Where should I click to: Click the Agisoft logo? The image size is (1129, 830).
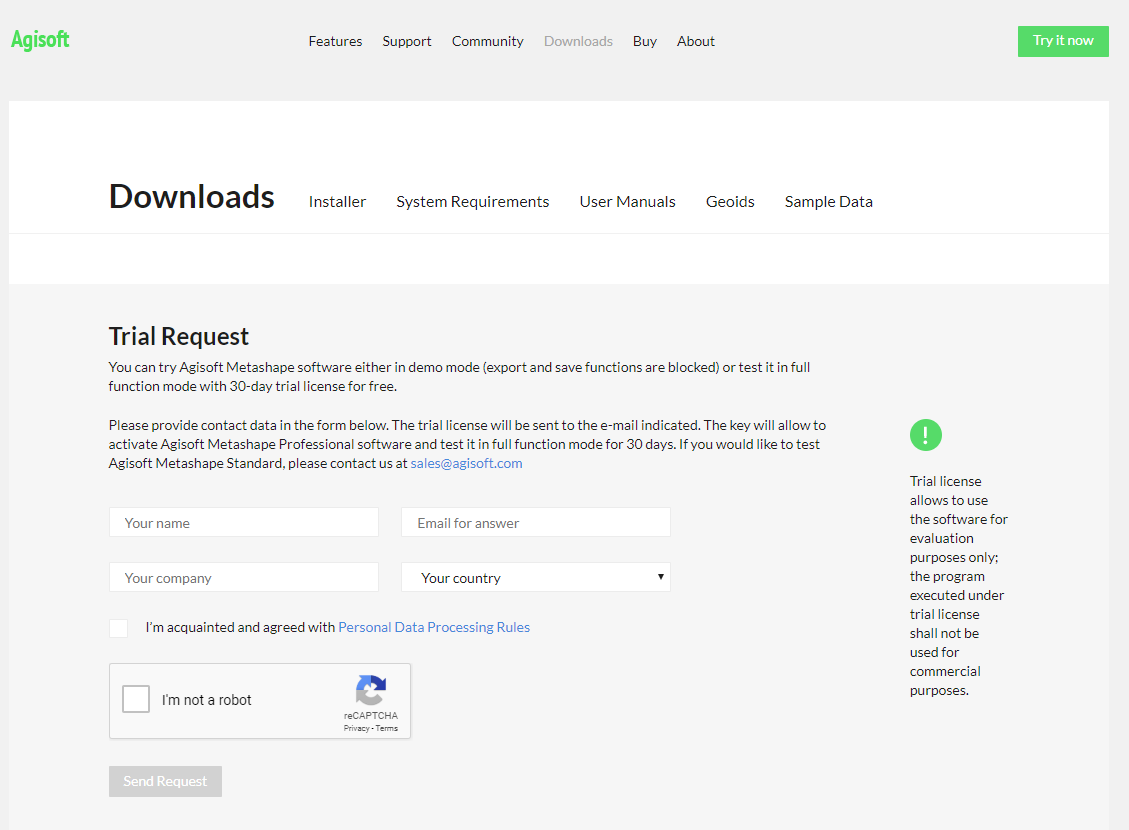[40, 40]
